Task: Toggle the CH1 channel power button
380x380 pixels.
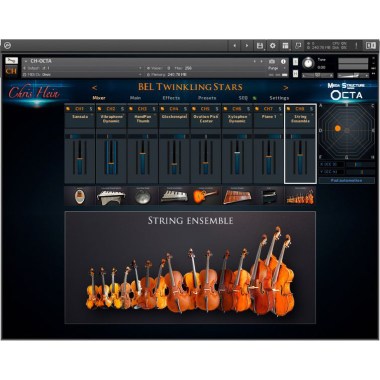Action: [68, 109]
